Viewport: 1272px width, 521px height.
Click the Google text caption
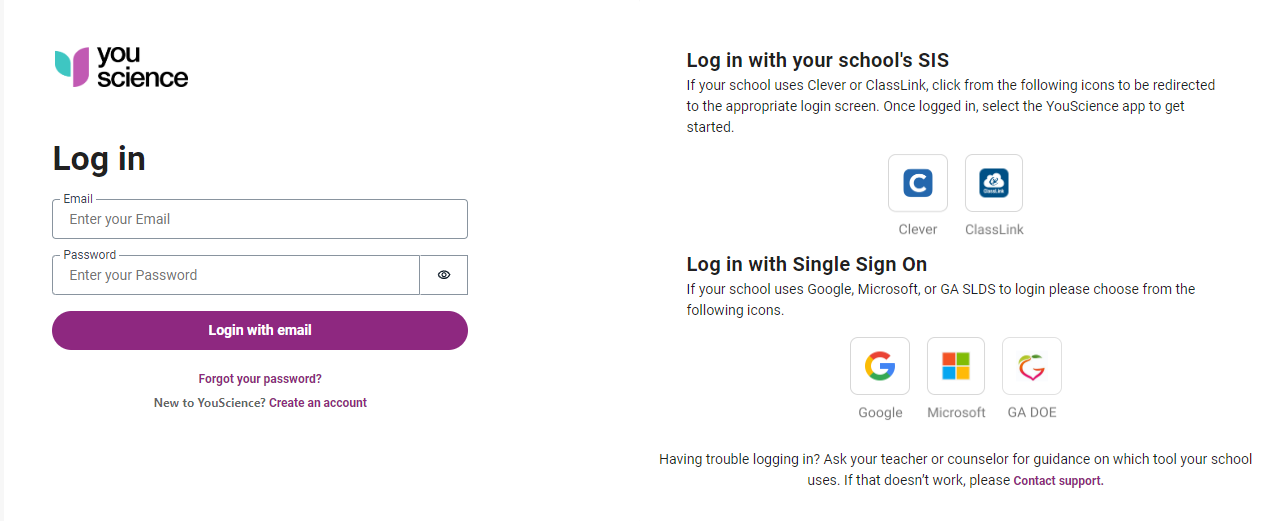pos(880,412)
